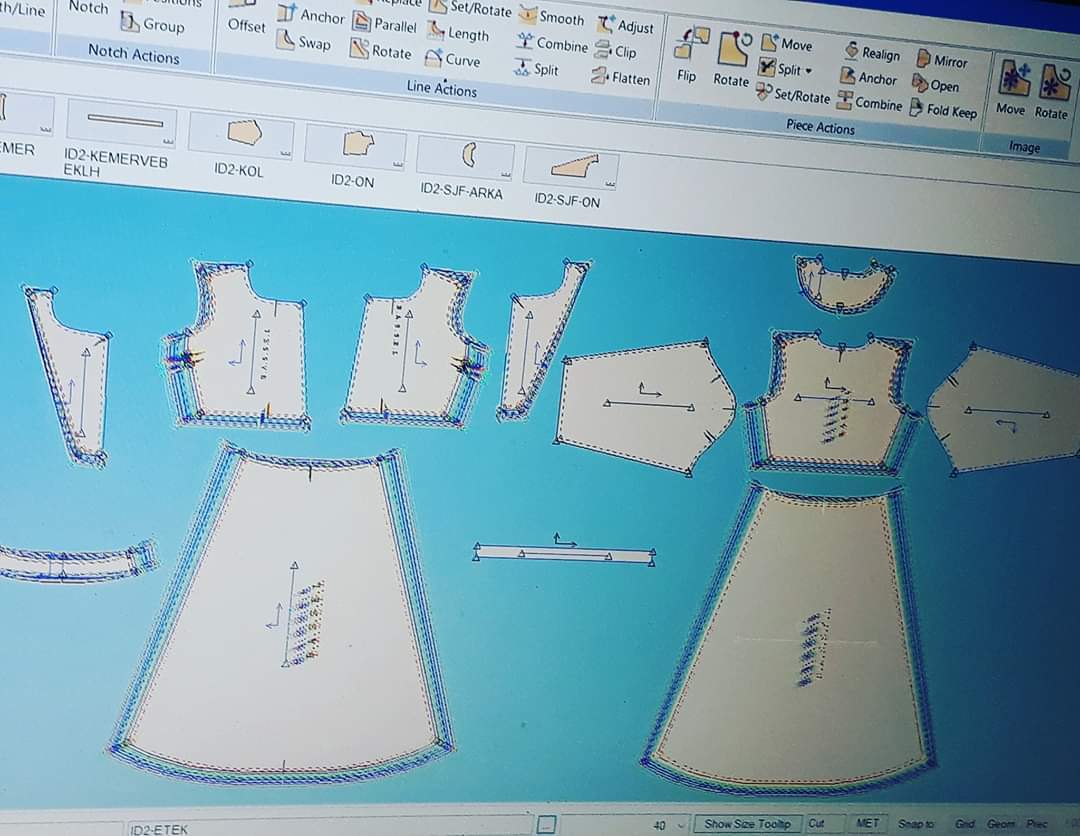Click the Cut button in status bar
1080x836 pixels.
(816, 823)
